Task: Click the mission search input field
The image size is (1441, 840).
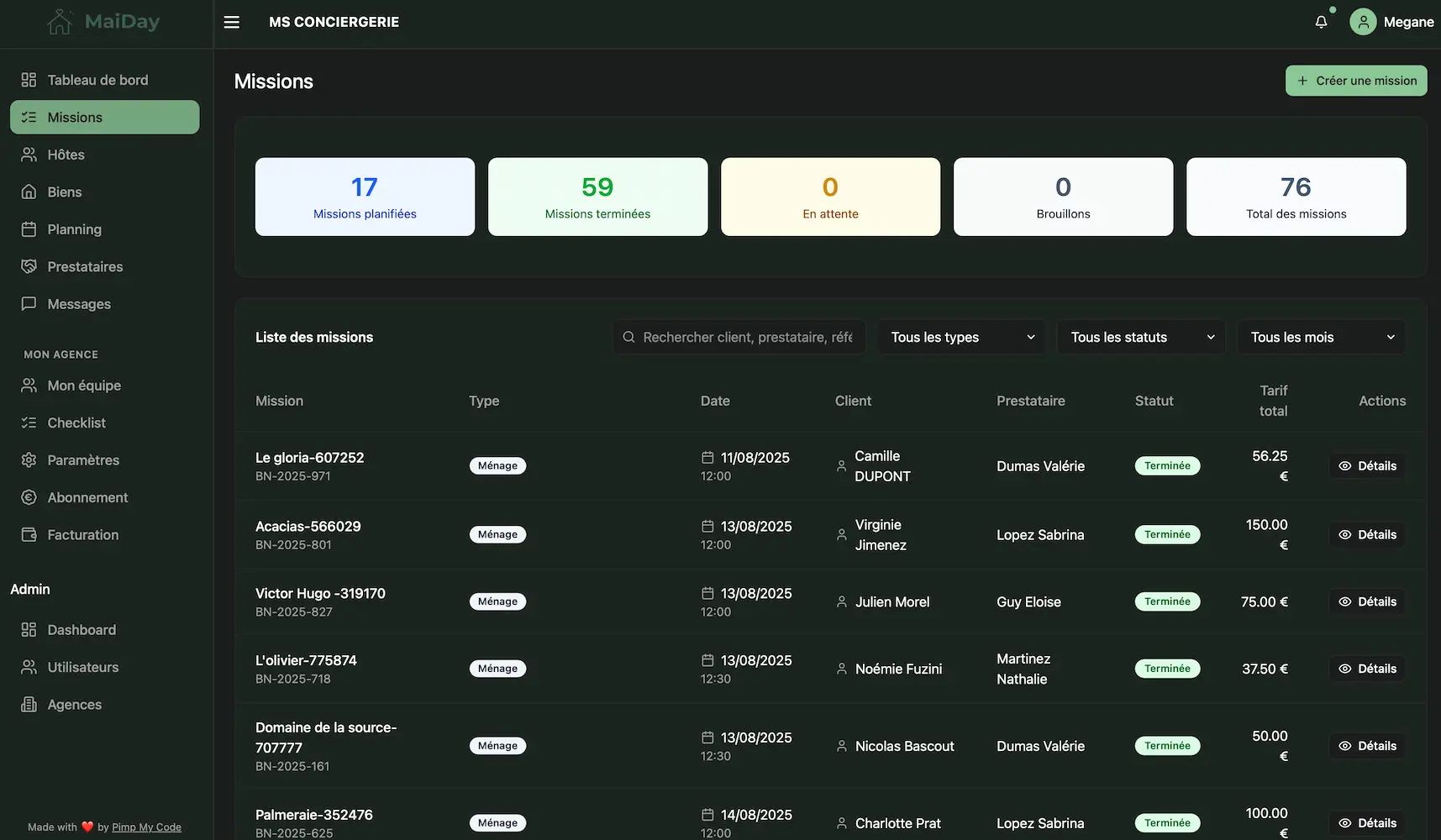Action: [x=746, y=337]
